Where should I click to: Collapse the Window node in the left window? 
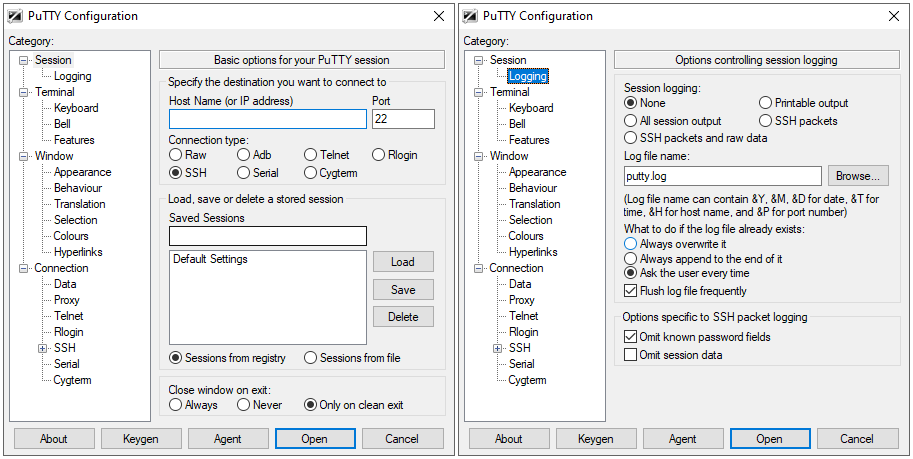point(23,156)
